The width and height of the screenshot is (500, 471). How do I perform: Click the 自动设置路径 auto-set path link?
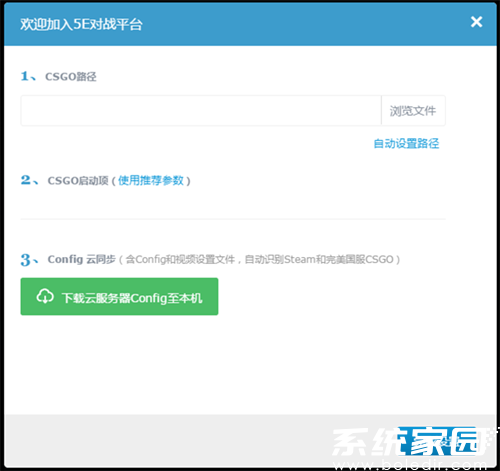[406, 144]
